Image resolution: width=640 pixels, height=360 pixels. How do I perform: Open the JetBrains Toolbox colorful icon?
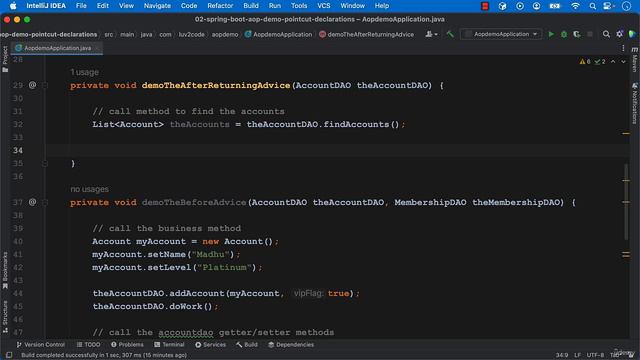pos(632,34)
